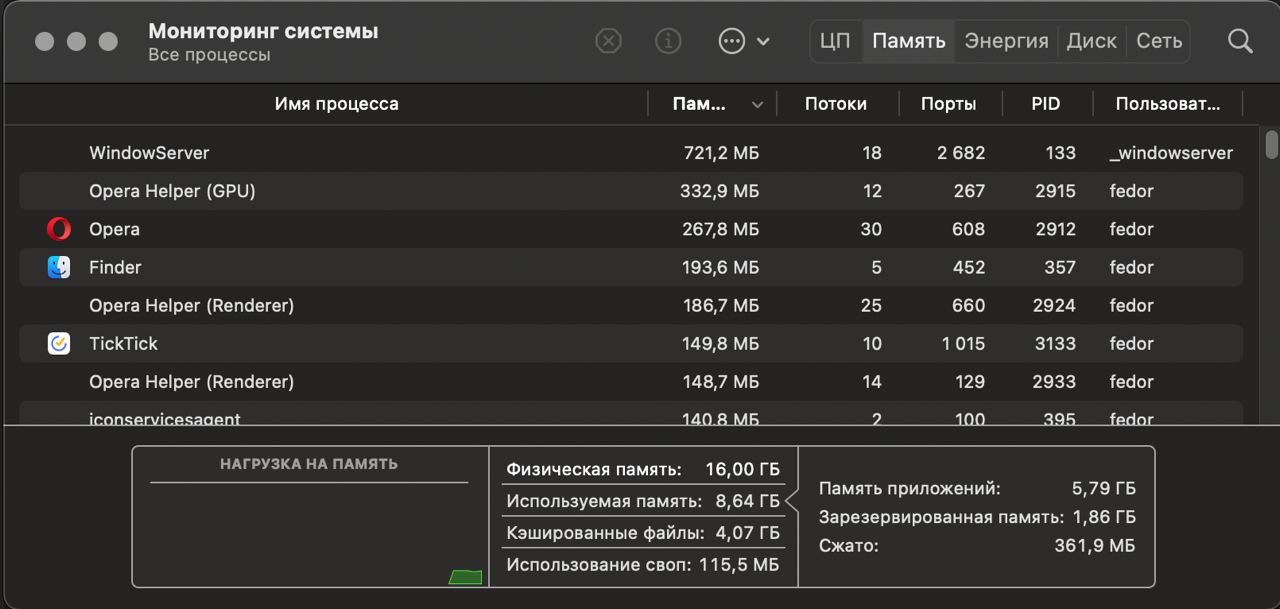Open the Сеть tab
The height and width of the screenshot is (609, 1280).
click(1159, 41)
